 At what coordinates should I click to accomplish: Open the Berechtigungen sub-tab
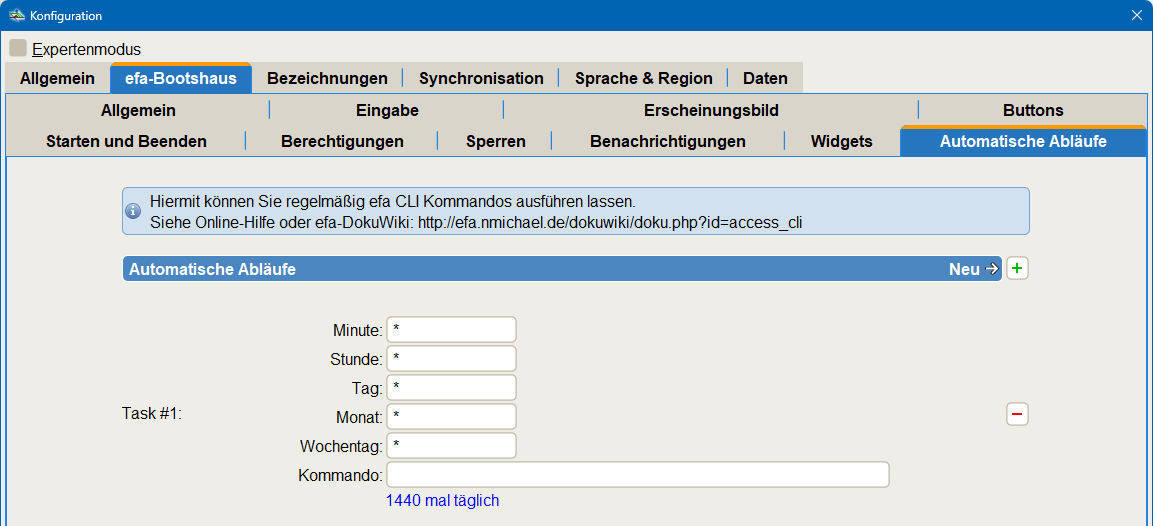pos(342,141)
